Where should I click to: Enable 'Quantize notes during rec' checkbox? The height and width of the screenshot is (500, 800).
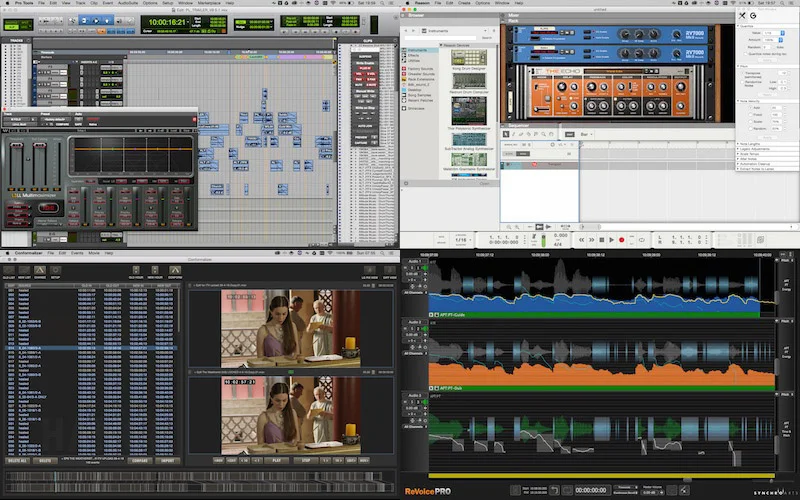point(745,54)
